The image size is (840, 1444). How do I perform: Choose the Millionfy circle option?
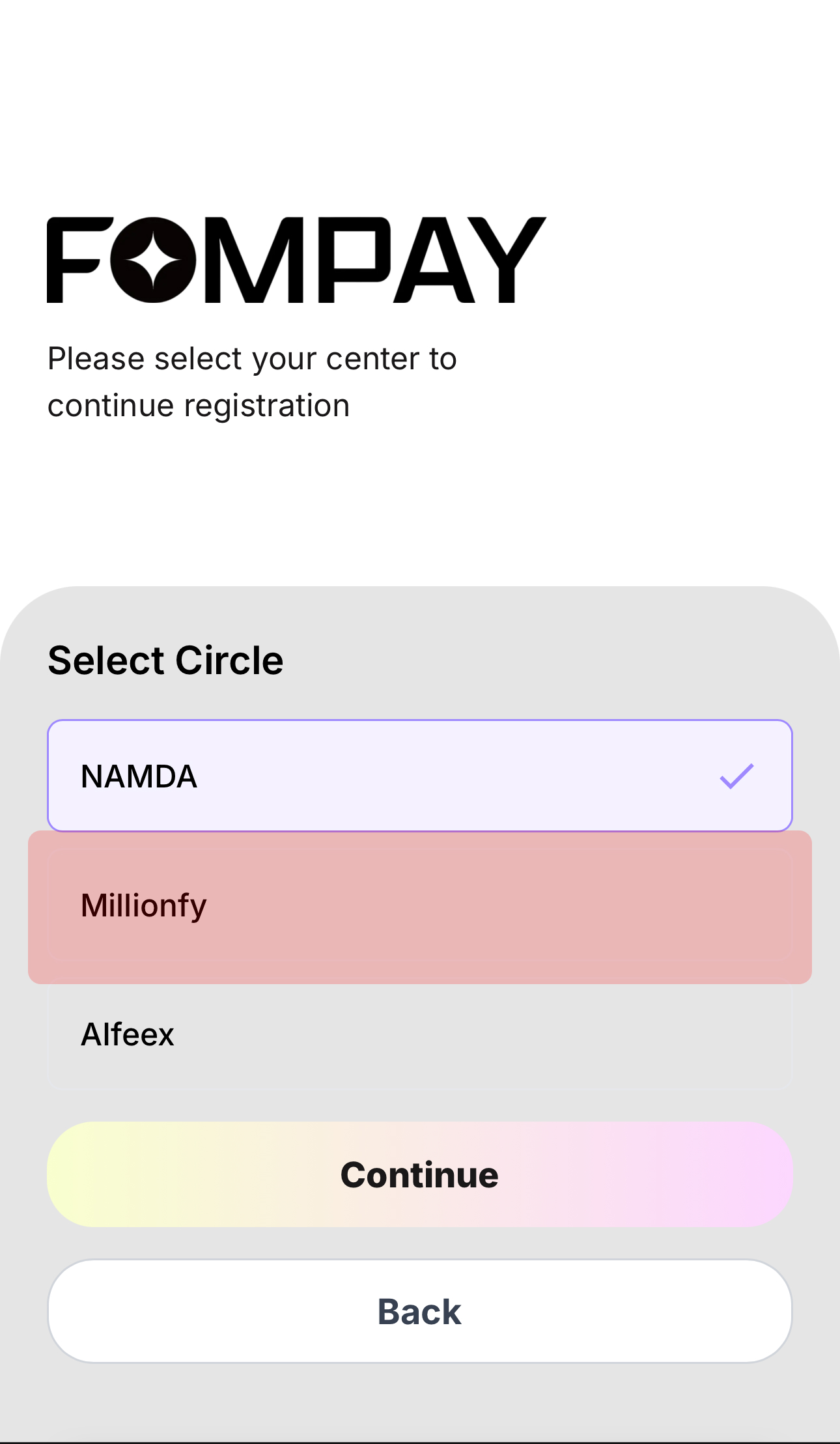point(419,906)
